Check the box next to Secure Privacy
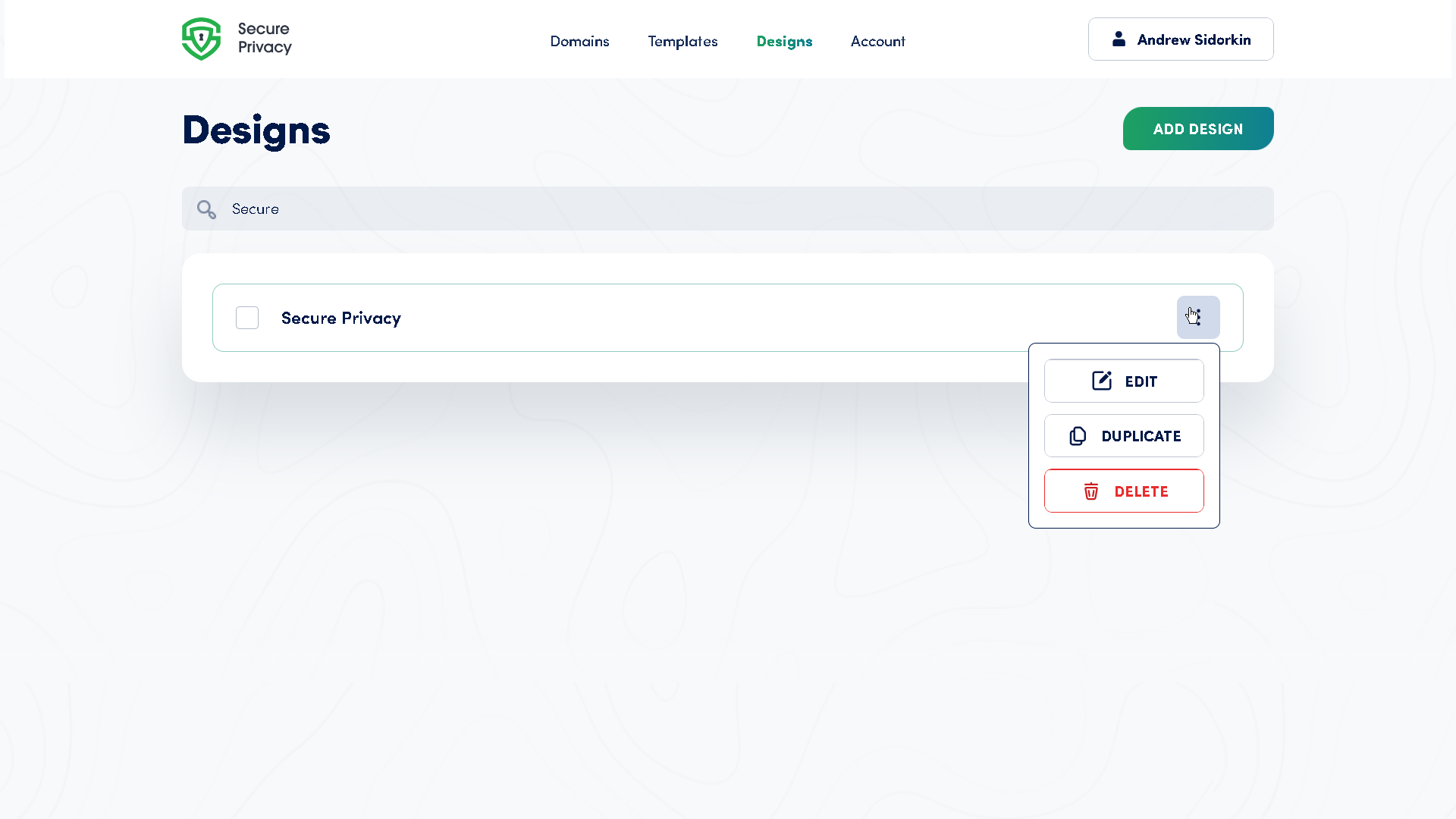1456x819 pixels. [x=246, y=318]
